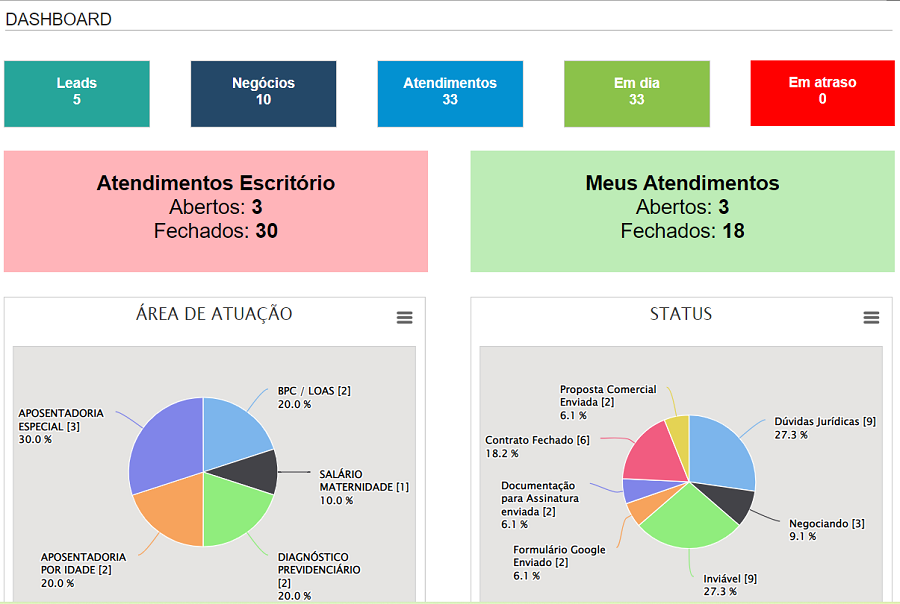The image size is (900, 604).
Task: Click the pink Contrato Fechado slice
Action: point(652,454)
